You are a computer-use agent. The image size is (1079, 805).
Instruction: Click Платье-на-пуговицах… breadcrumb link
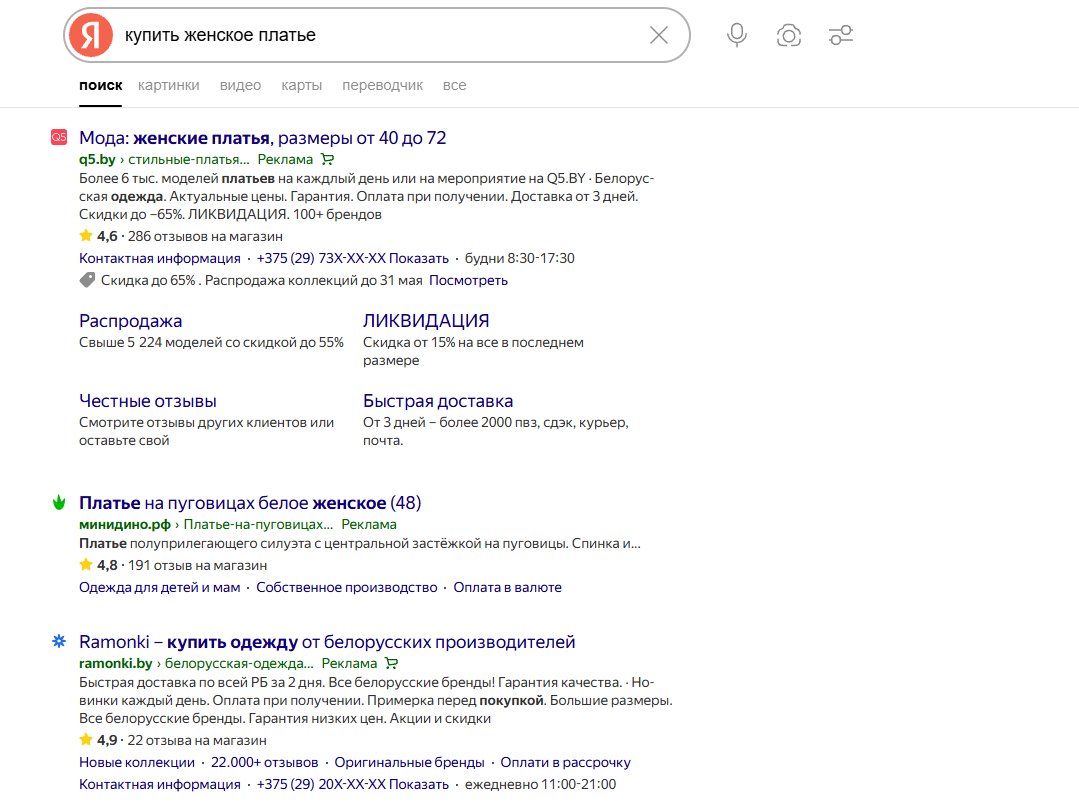coord(258,524)
